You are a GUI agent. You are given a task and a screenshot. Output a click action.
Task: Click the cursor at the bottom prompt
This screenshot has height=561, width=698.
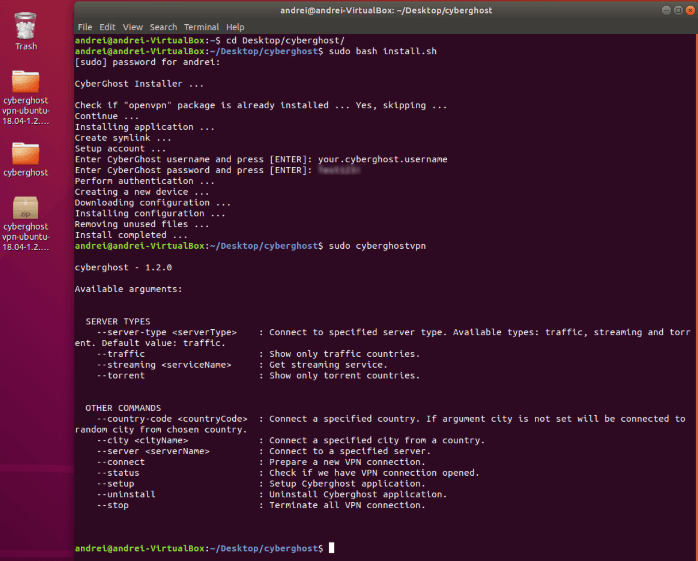331,548
